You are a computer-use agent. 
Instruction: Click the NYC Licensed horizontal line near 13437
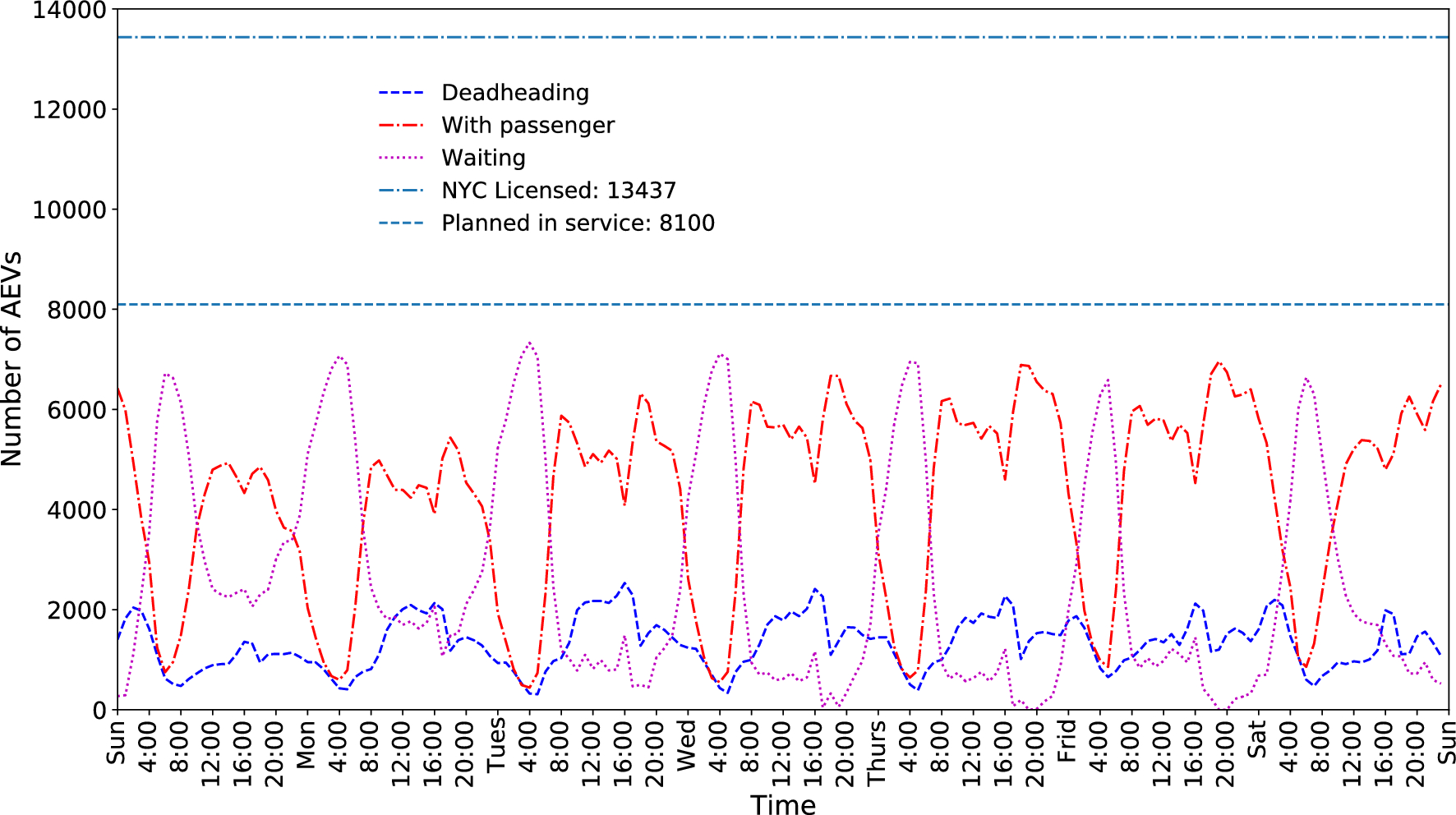[783, 37]
